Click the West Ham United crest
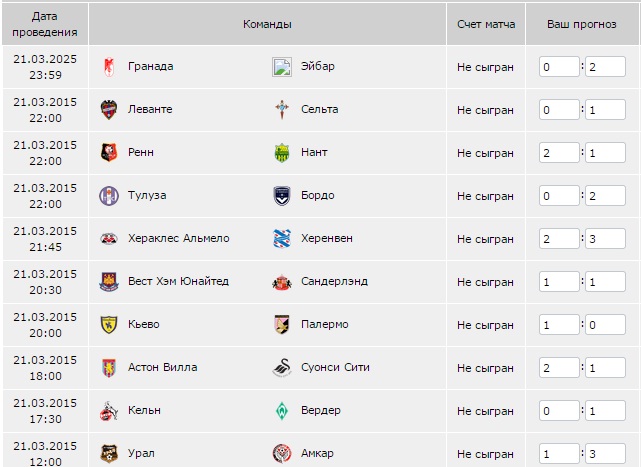641x467 pixels. (x=109, y=282)
